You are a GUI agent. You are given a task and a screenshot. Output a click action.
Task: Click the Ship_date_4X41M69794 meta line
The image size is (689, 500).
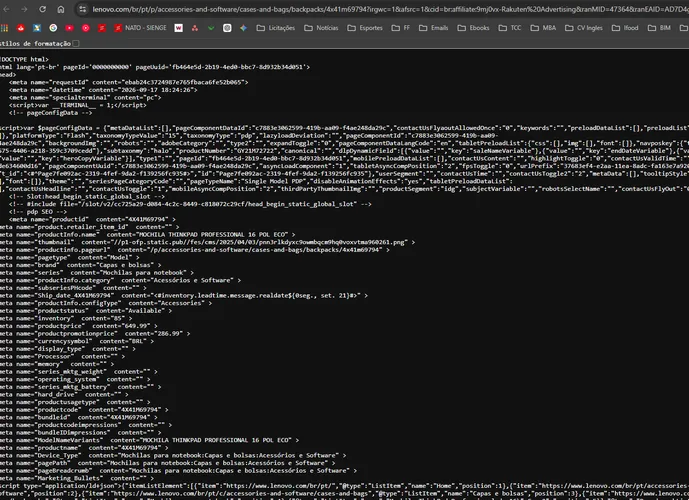pos(184,295)
